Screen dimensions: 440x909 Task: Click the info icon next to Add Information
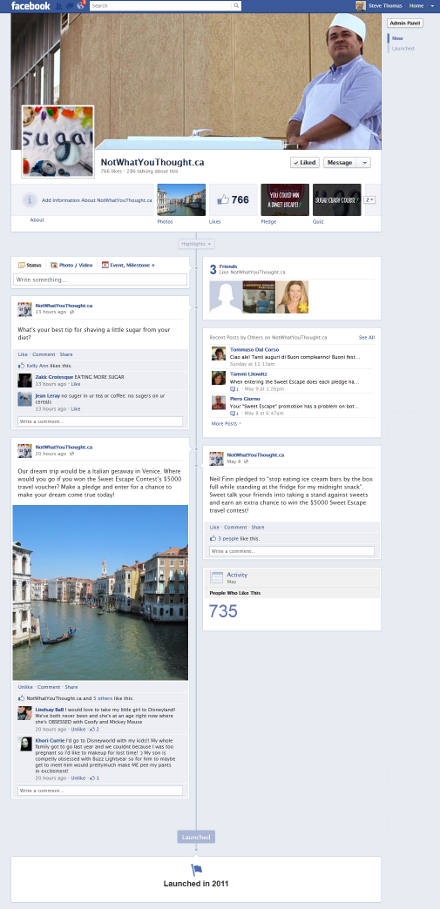pyautogui.click(x=30, y=200)
